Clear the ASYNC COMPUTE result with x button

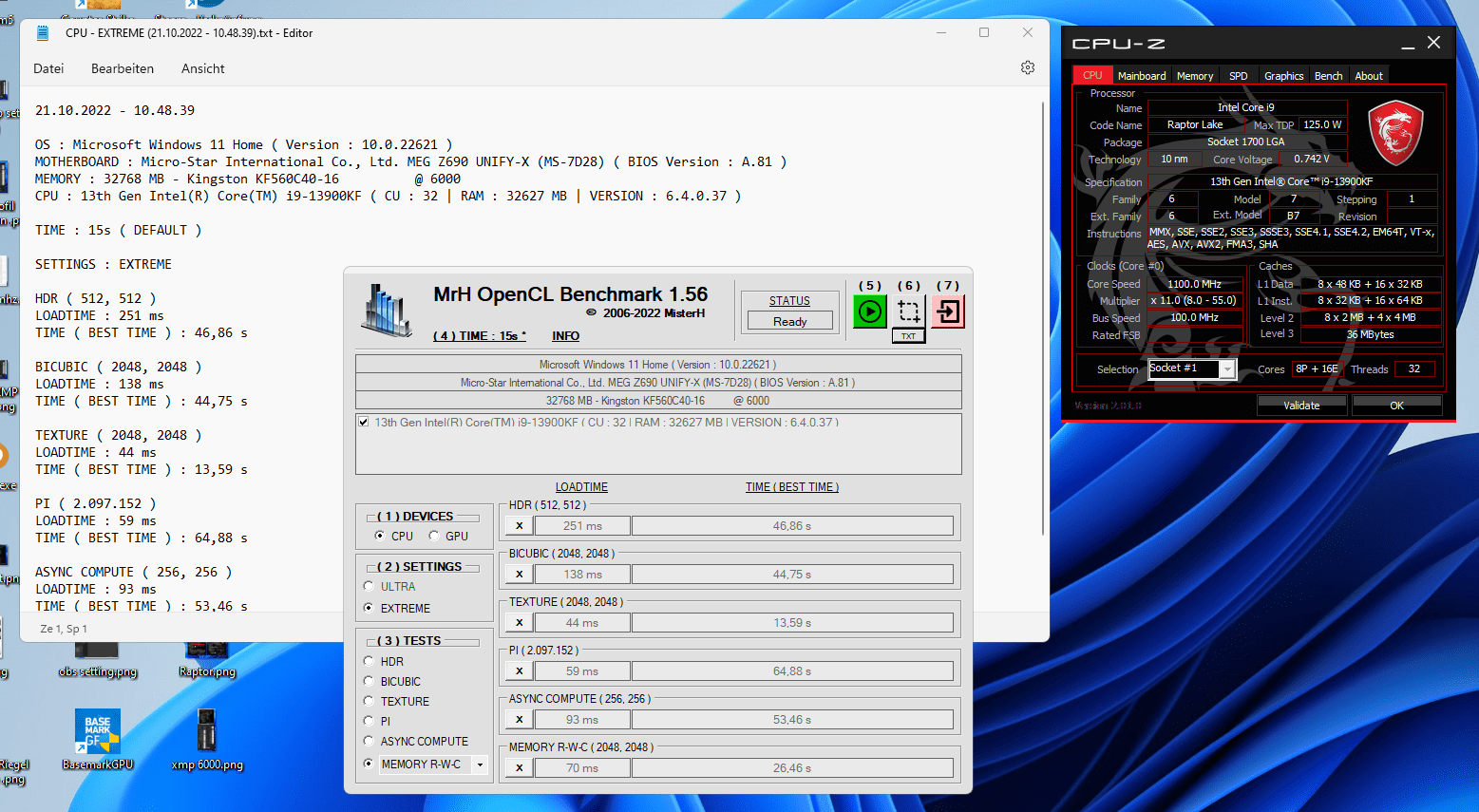519,720
